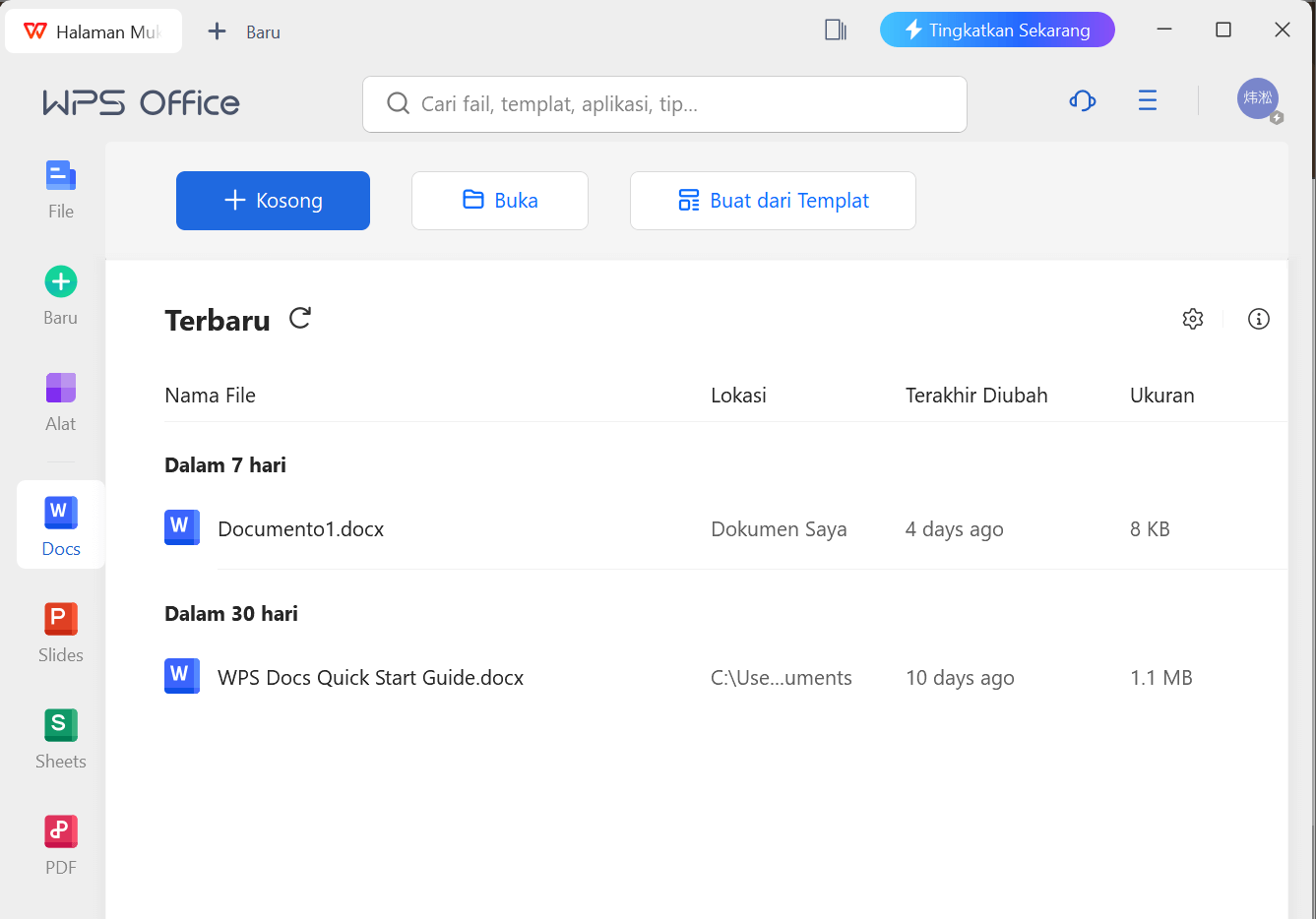Viewport: 1316px width, 919px height.
Task: Click Tingkatkan Sekarang upgrade button
Action: click(x=997, y=30)
